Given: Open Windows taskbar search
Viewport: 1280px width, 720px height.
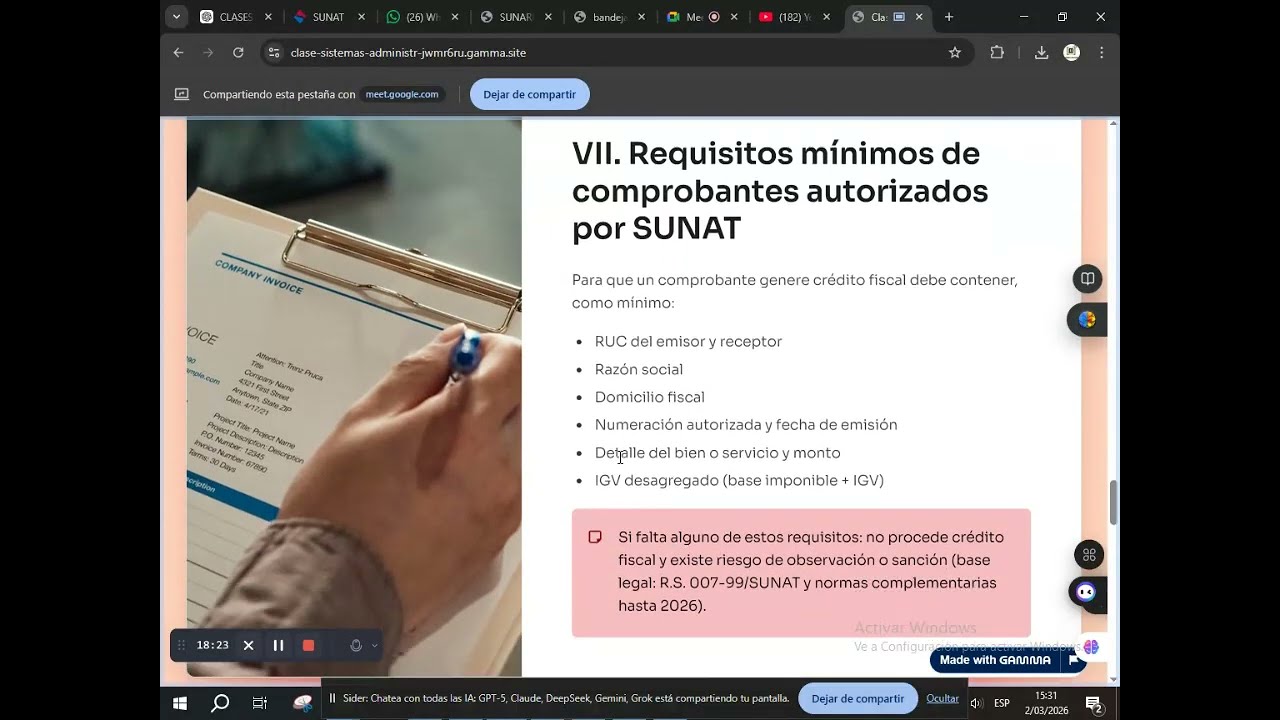Looking at the screenshot, I should pyautogui.click(x=220, y=703).
